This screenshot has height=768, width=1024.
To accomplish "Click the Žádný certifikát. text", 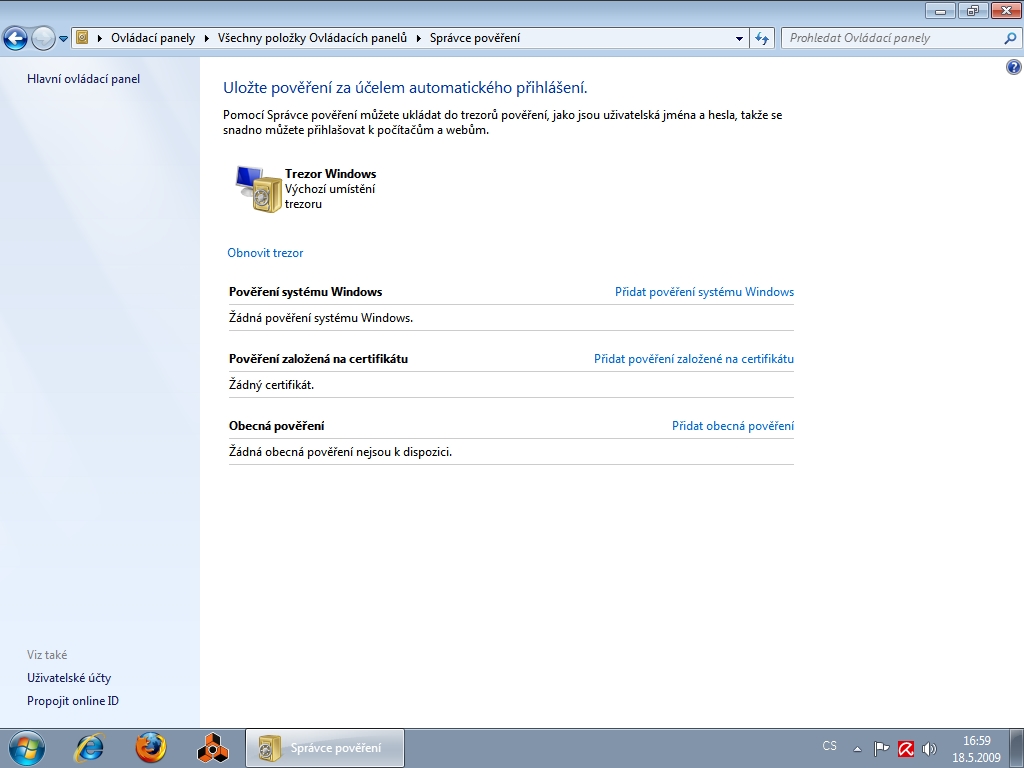I will tap(271, 385).
